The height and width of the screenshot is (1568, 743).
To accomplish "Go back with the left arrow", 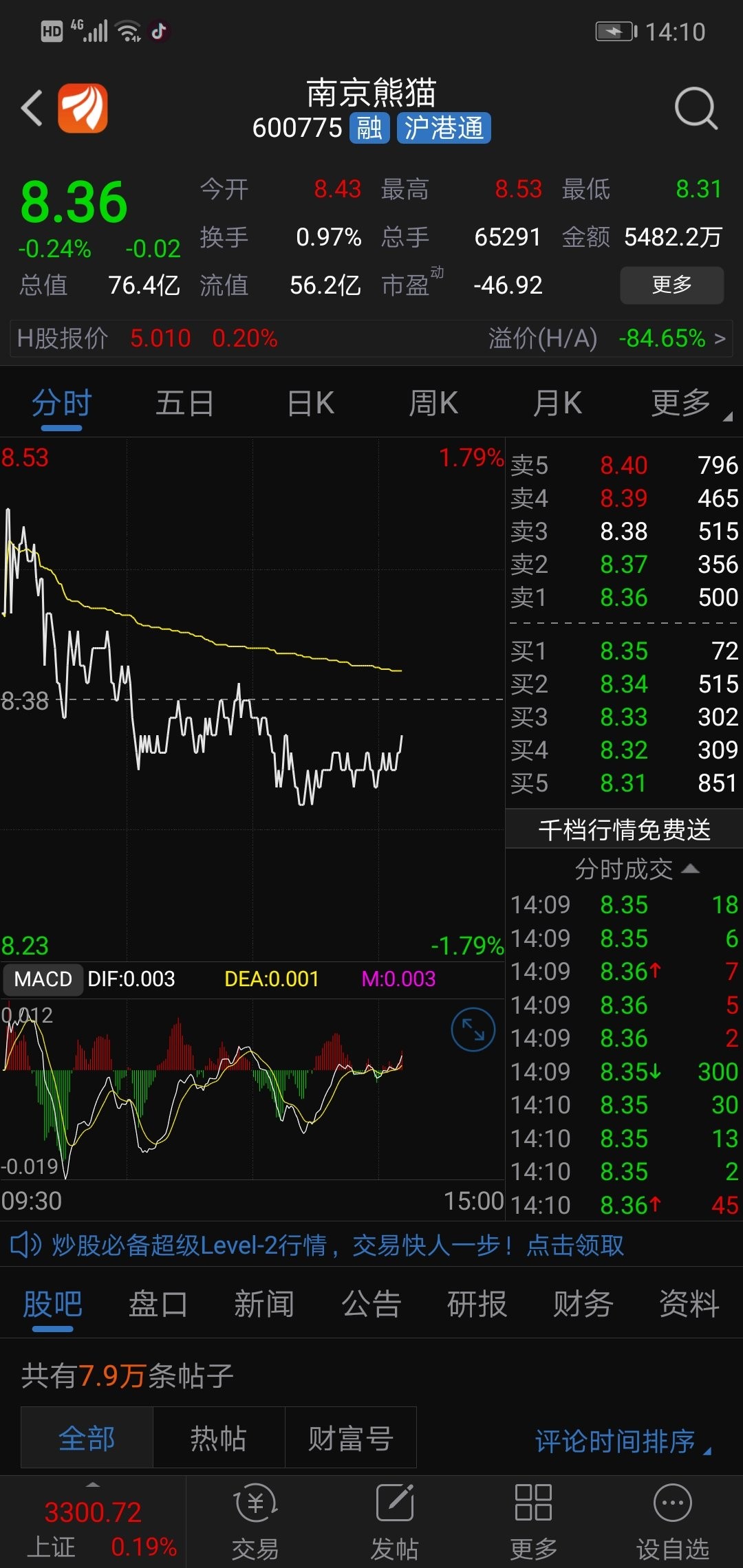I will [x=32, y=109].
